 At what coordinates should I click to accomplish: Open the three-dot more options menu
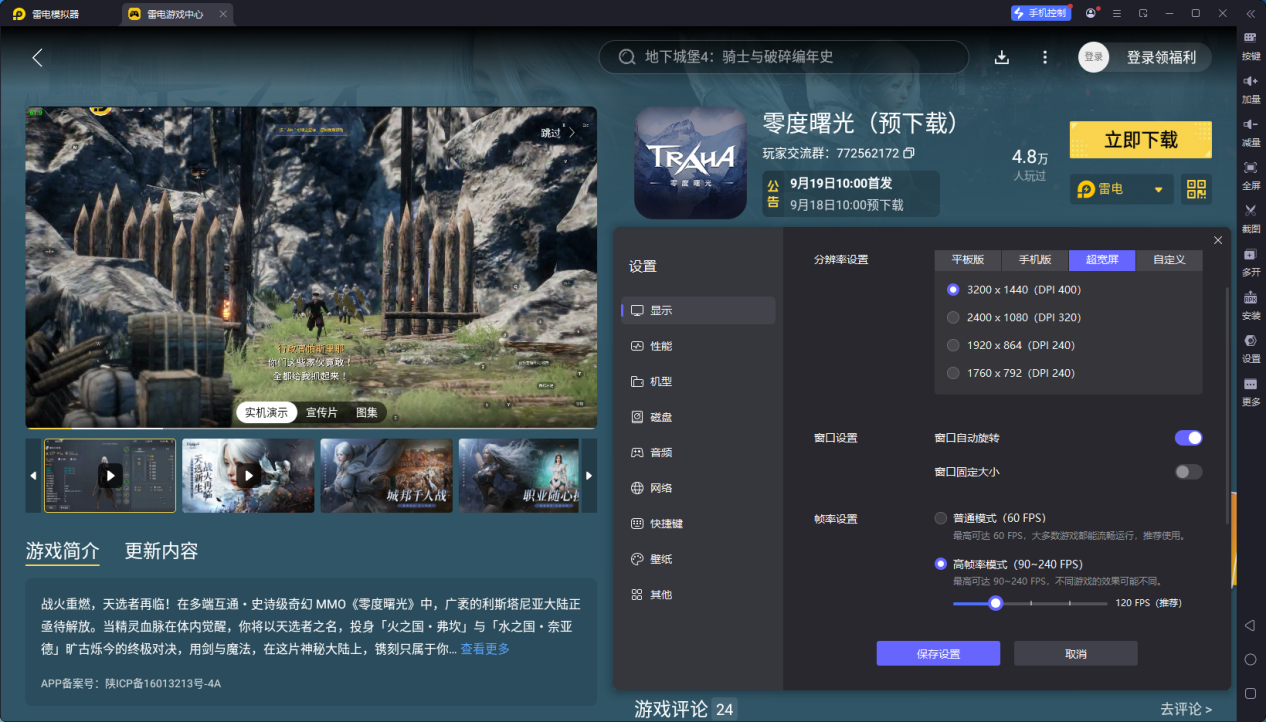[1045, 57]
